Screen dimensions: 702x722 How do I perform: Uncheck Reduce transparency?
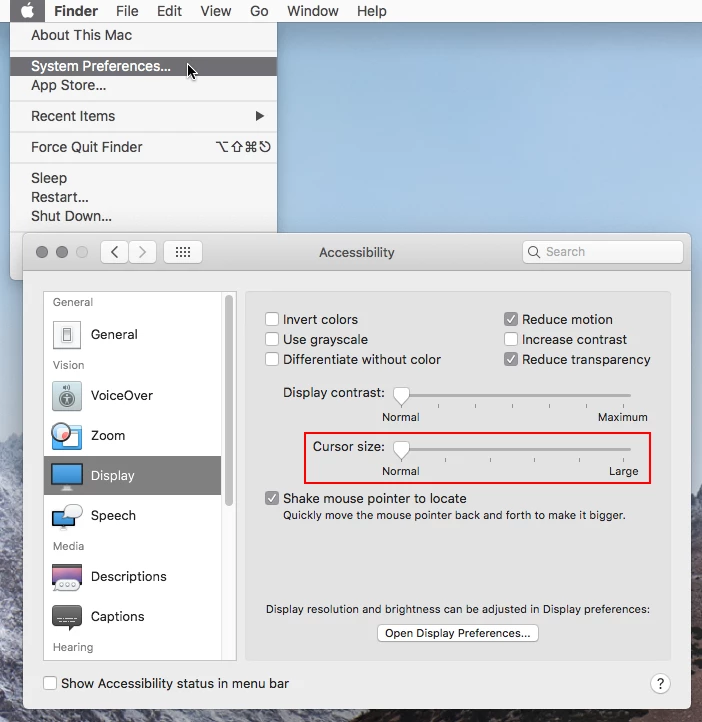(x=511, y=359)
